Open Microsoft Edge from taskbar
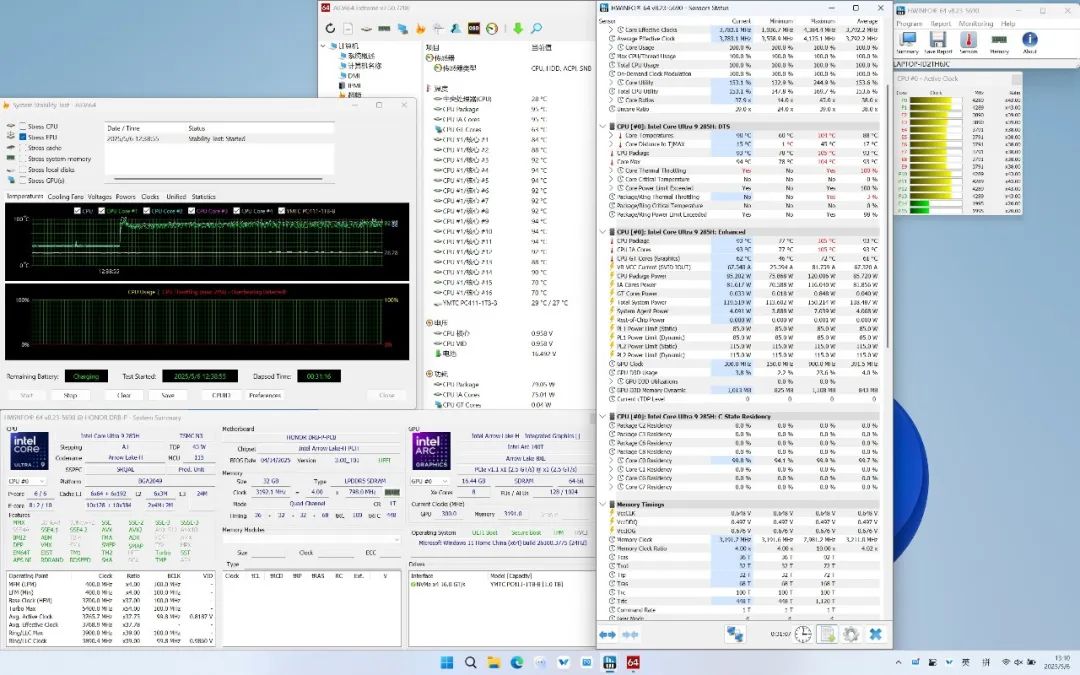This screenshot has width=1080, height=675. pos(517,663)
